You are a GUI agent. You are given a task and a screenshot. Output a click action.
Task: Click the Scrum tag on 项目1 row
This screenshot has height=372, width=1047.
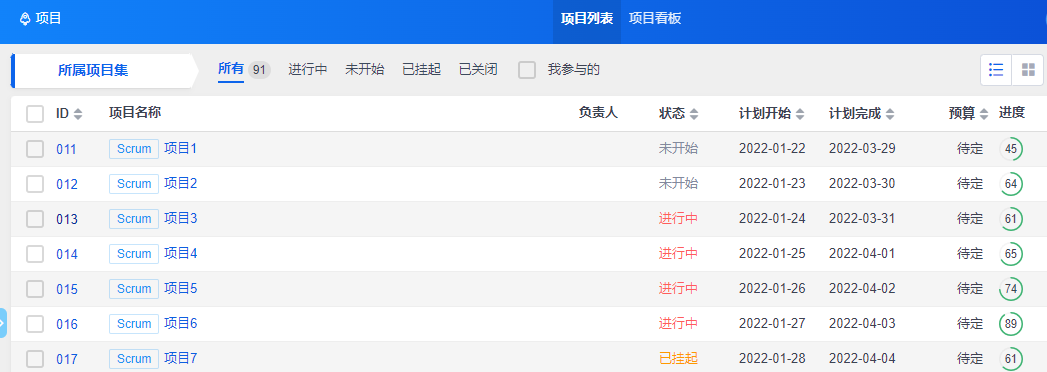(x=134, y=149)
